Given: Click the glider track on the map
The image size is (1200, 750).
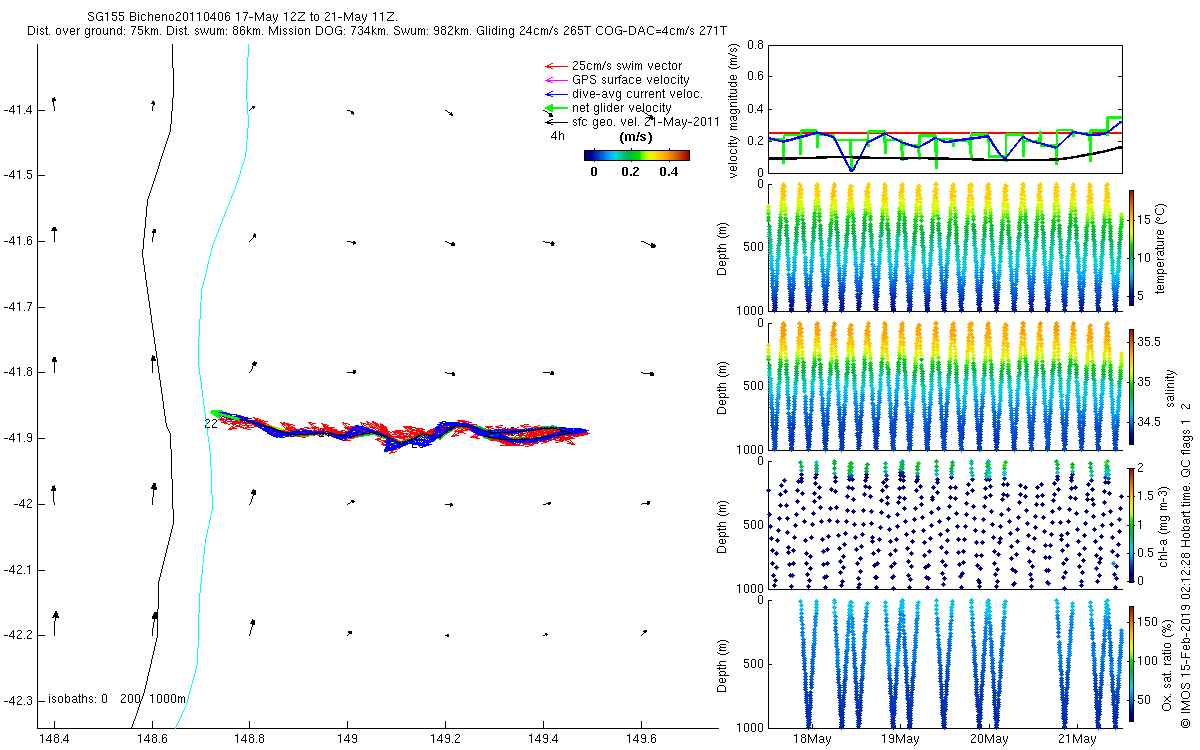Looking at the screenshot, I should click(x=400, y=431).
